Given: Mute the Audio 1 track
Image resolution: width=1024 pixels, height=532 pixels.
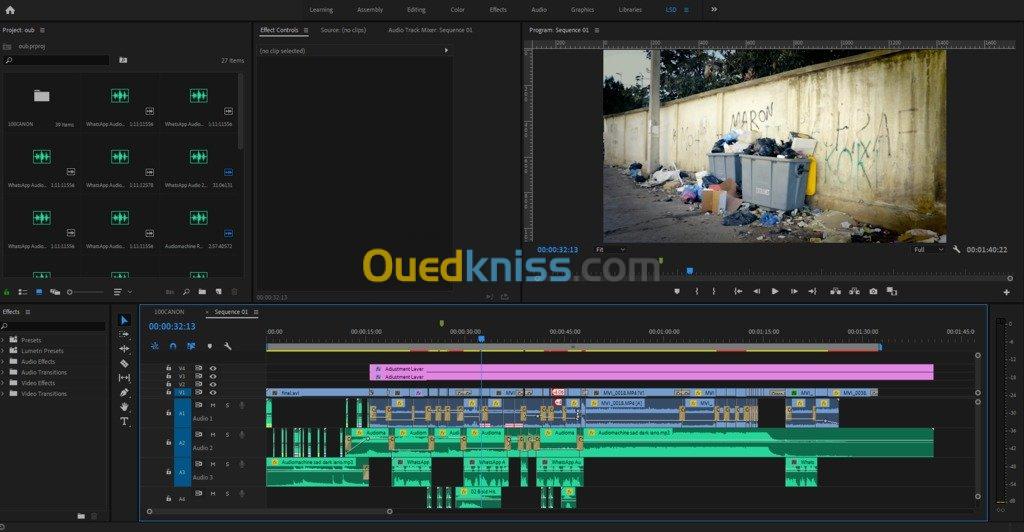Looking at the screenshot, I should coord(213,405).
